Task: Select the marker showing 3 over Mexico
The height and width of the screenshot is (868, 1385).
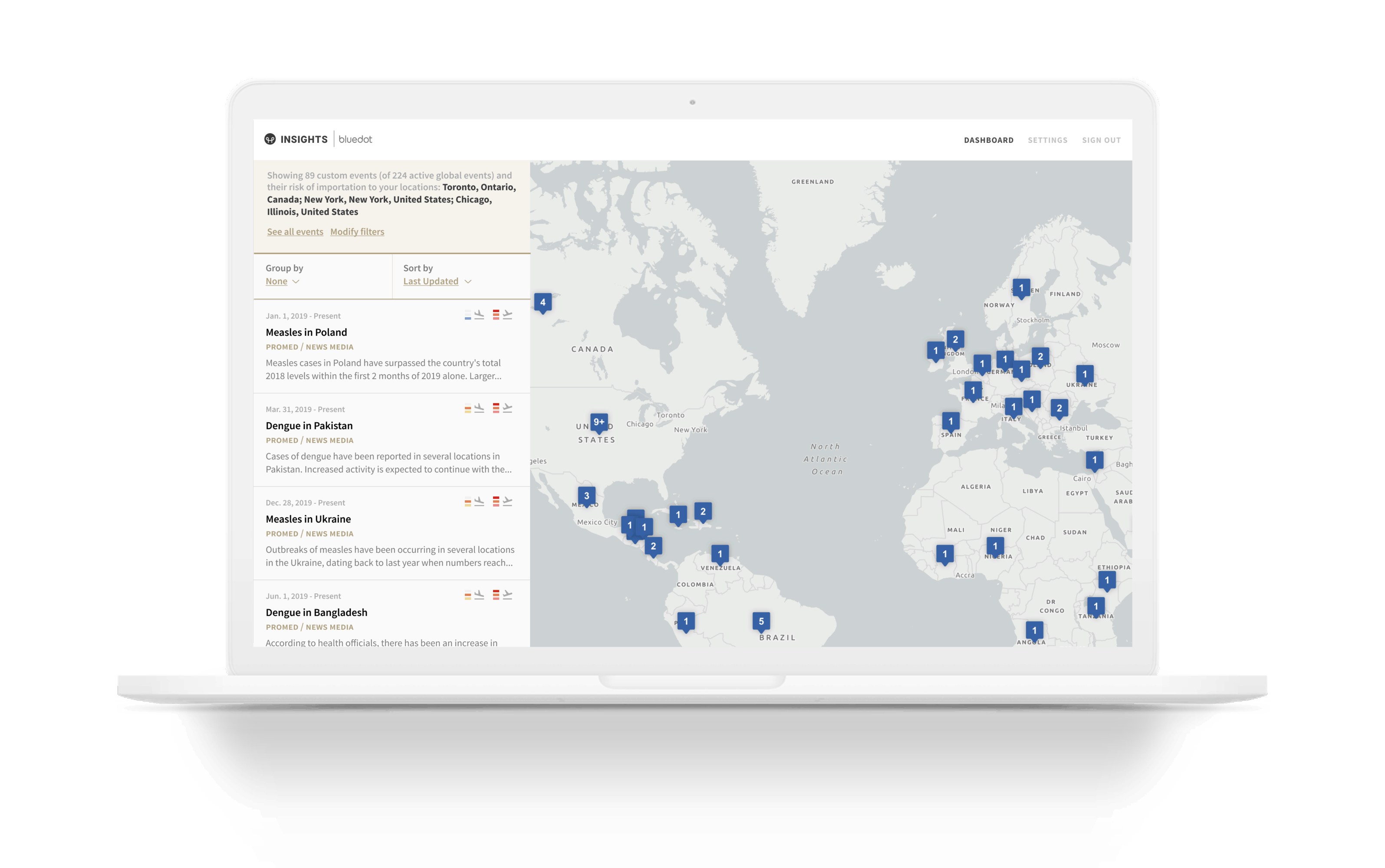Action: pos(587,496)
